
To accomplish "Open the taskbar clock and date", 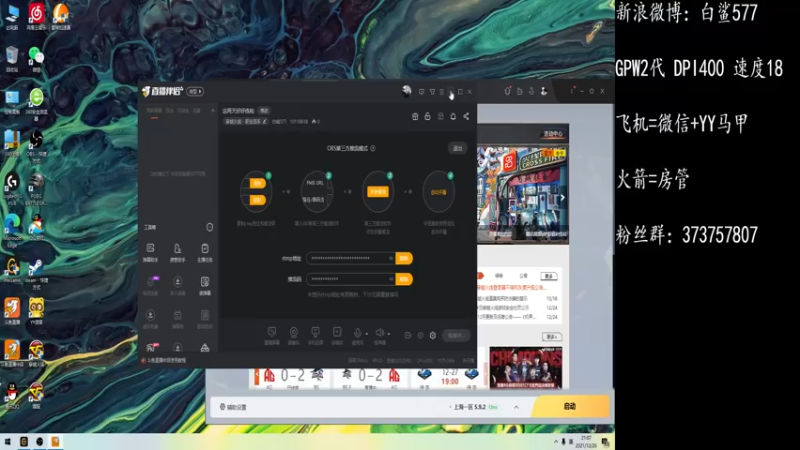I will point(586,442).
